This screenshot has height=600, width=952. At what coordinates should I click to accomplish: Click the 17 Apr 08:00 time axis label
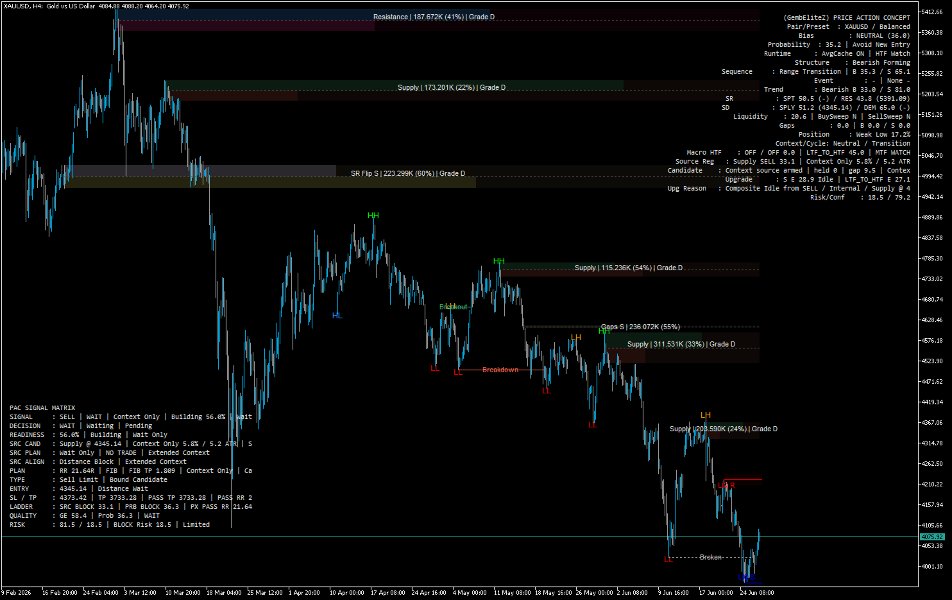pyautogui.click(x=387, y=593)
